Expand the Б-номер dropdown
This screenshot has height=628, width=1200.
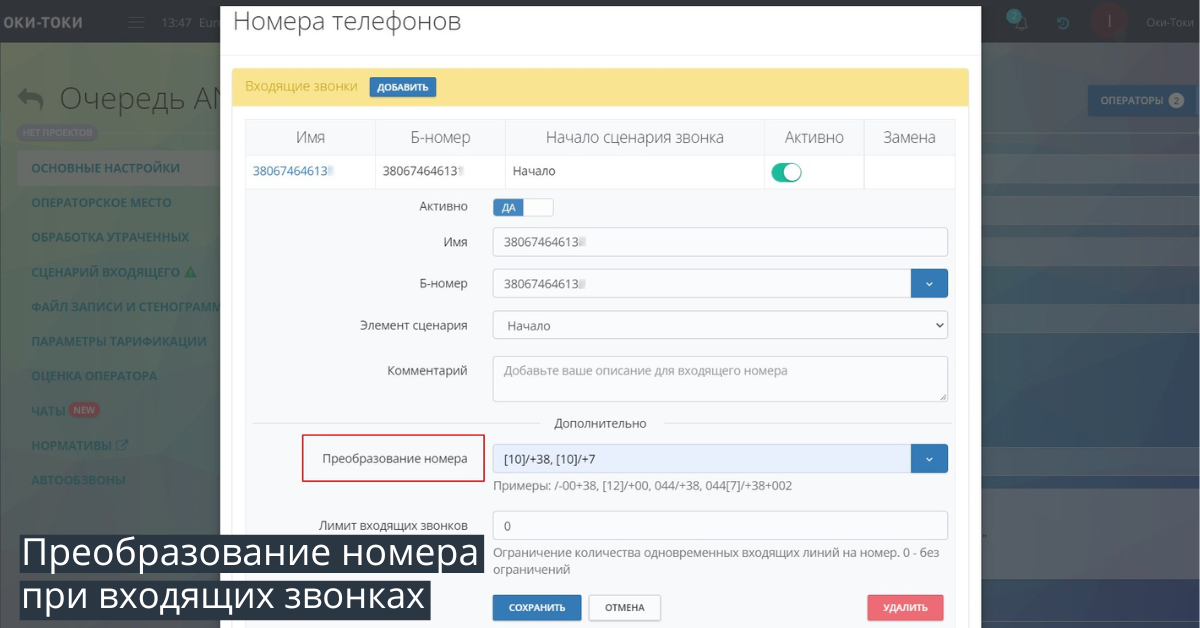(929, 283)
